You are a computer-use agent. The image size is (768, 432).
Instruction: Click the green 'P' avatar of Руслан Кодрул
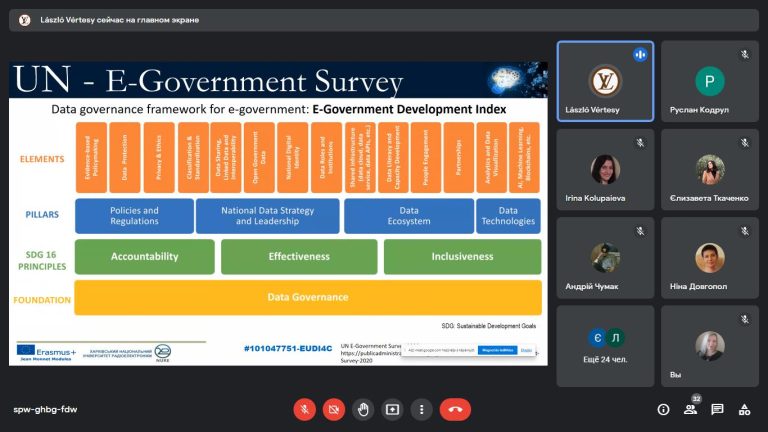point(710,81)
